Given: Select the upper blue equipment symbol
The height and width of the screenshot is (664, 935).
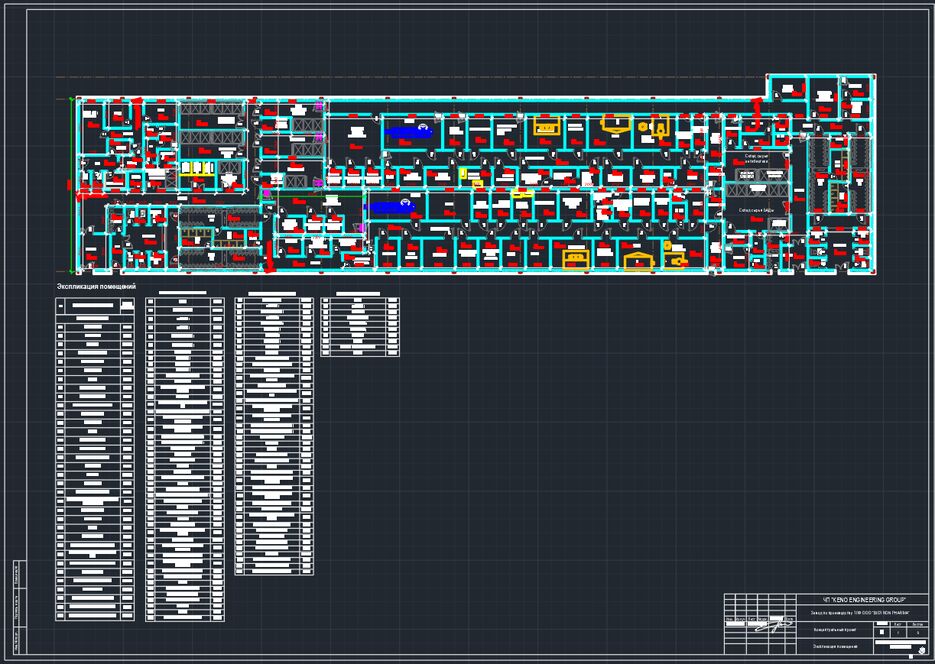Looking at the screenshot, I should pyautogui.click(x=406, y=131).
